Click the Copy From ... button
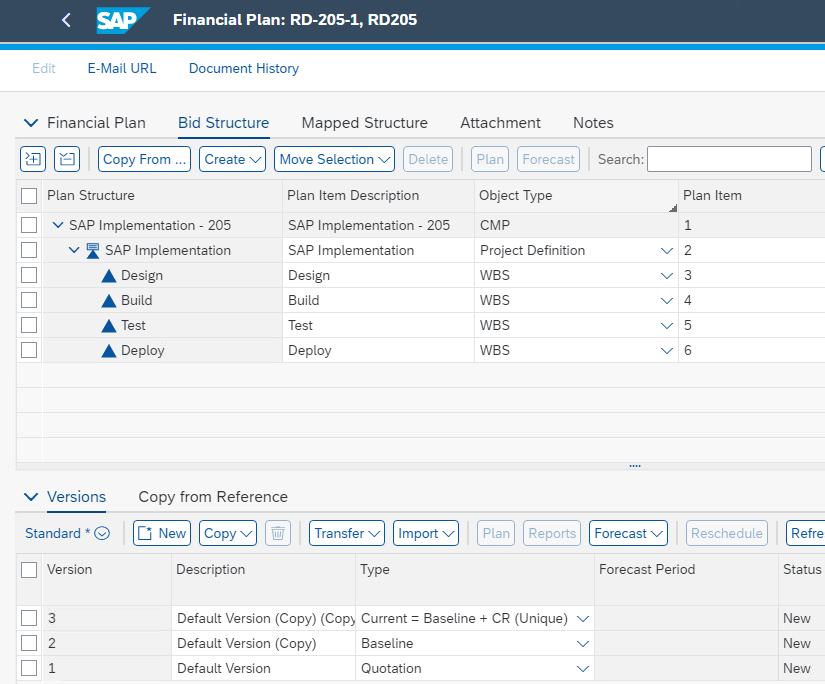 [144, 159]
